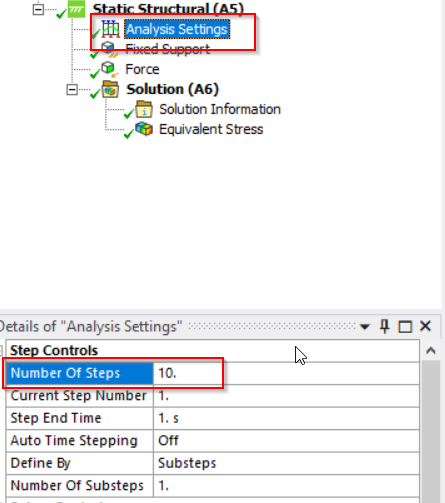The height and width of the screenshot is (503, 445).
Task: Select the Define By Substeps value
Action: [286, 463]
